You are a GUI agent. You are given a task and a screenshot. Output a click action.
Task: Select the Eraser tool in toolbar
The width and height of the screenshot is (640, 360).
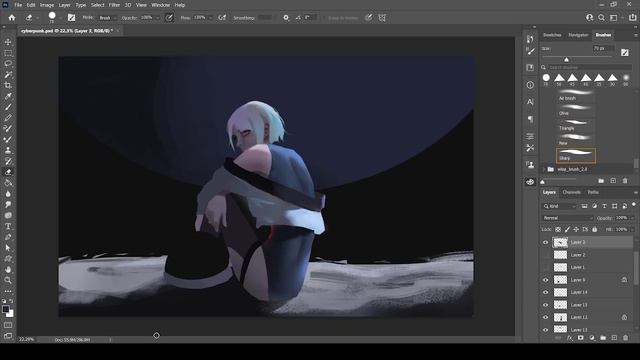(8, 172)
